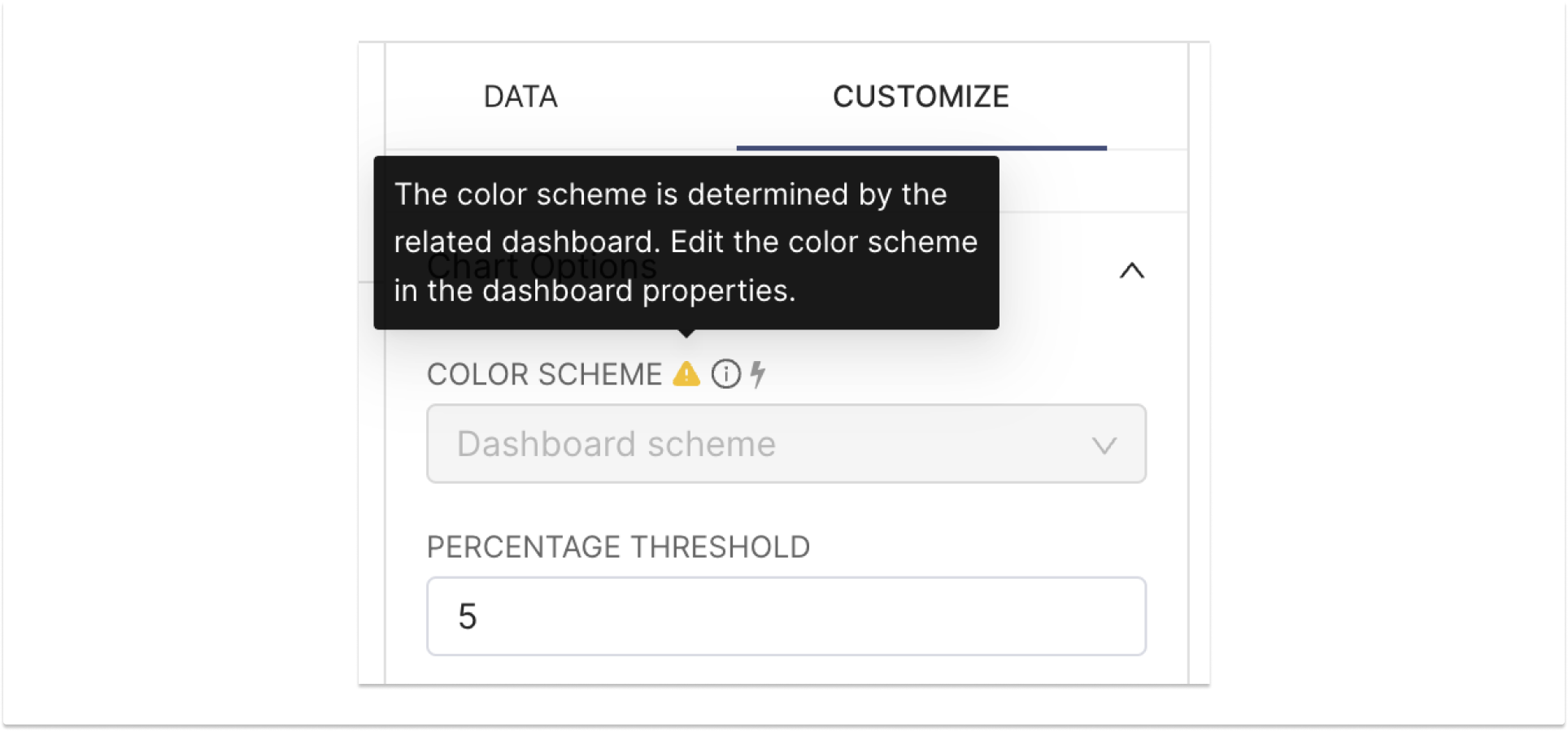
Task: Open the Dashboard scheme dropdown
Action: click(x=786, y=444)
